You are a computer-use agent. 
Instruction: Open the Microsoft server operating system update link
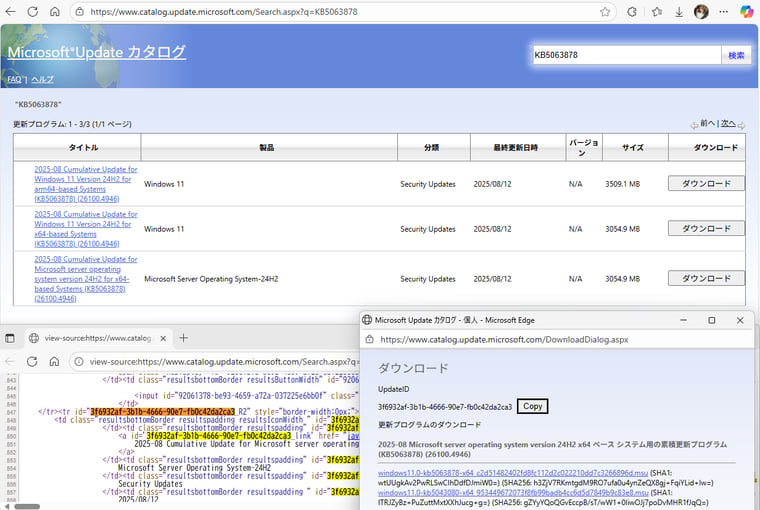point(86,279)
